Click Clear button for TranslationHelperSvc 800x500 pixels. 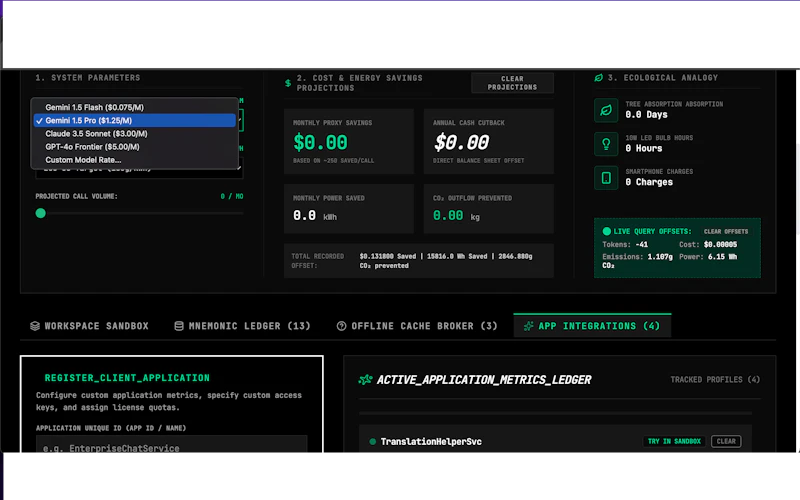[726, 441]
